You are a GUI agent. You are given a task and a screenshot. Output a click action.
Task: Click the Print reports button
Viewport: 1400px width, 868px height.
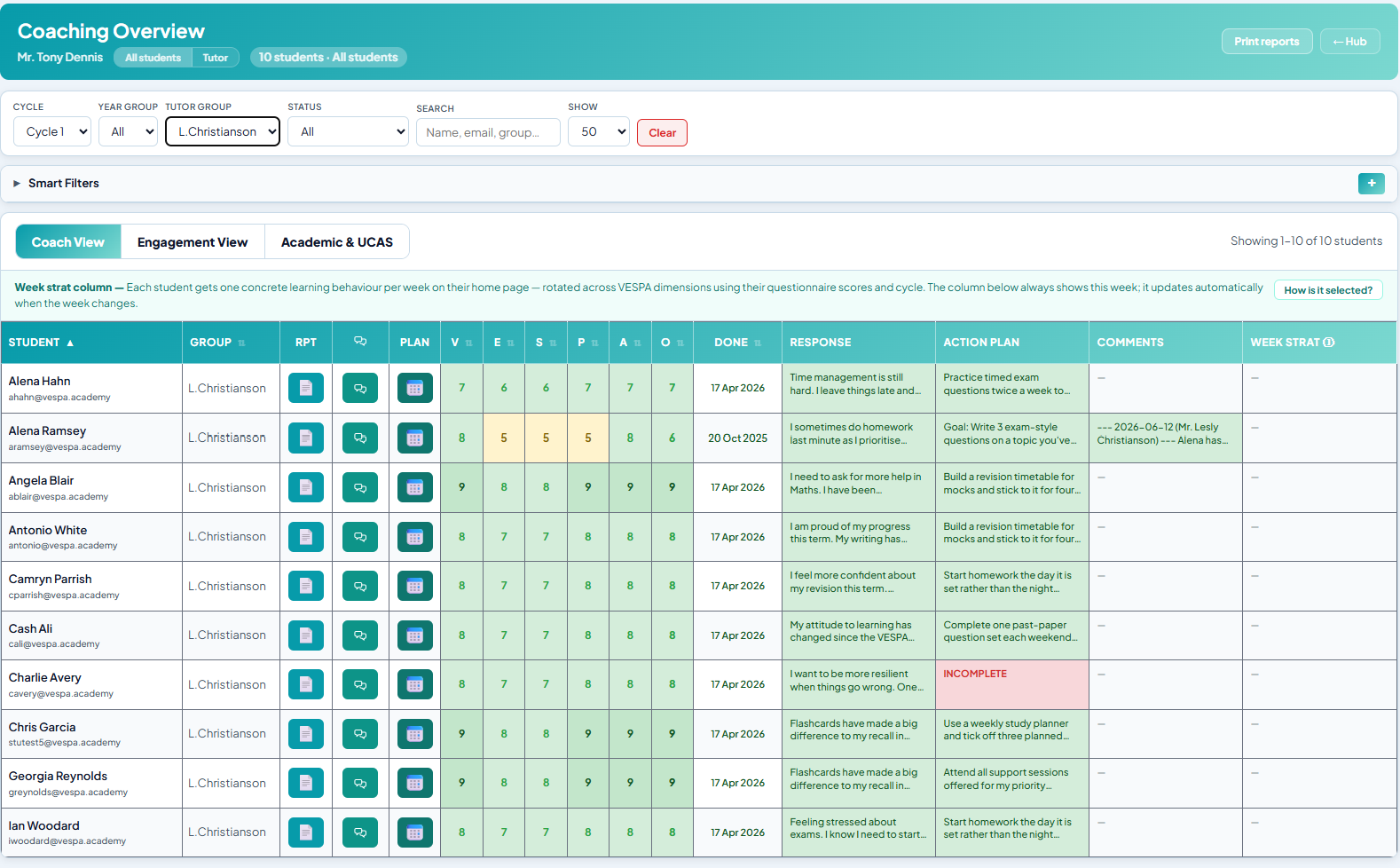click(x=1267, y=42)
